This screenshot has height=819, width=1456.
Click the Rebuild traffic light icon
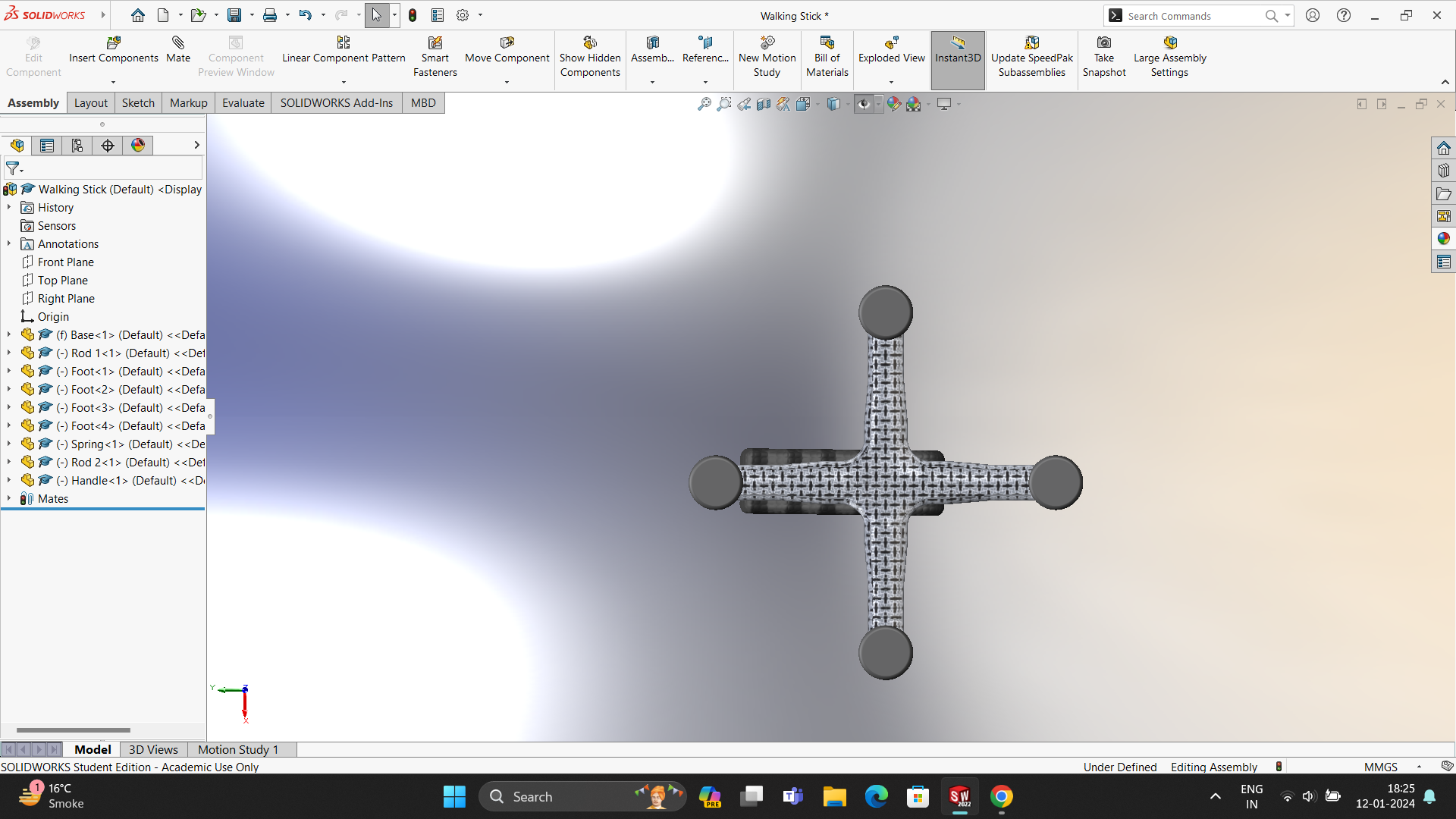click(413, 15)
